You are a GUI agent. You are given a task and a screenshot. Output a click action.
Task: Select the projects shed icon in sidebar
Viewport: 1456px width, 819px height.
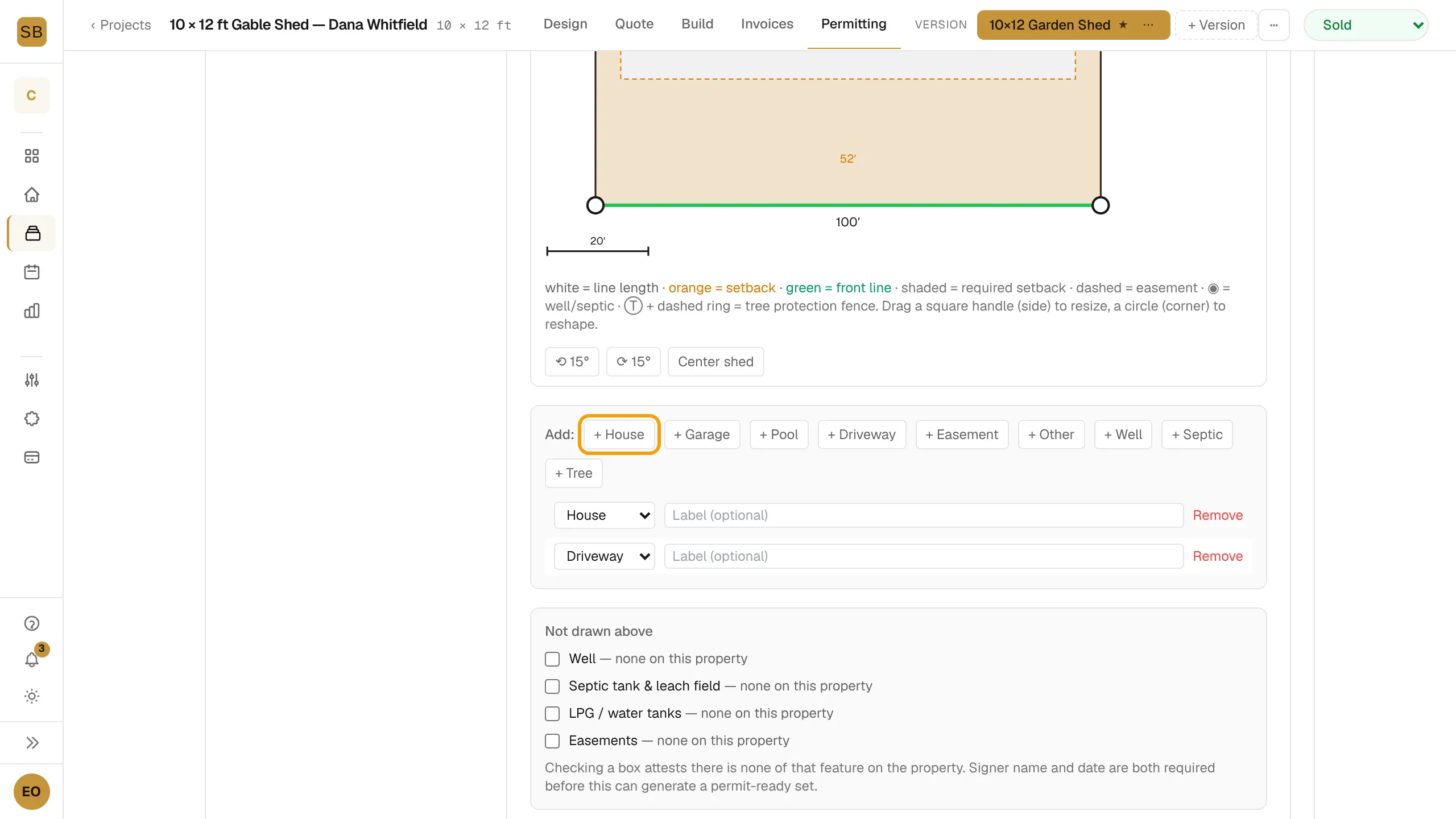pos(32,233)
